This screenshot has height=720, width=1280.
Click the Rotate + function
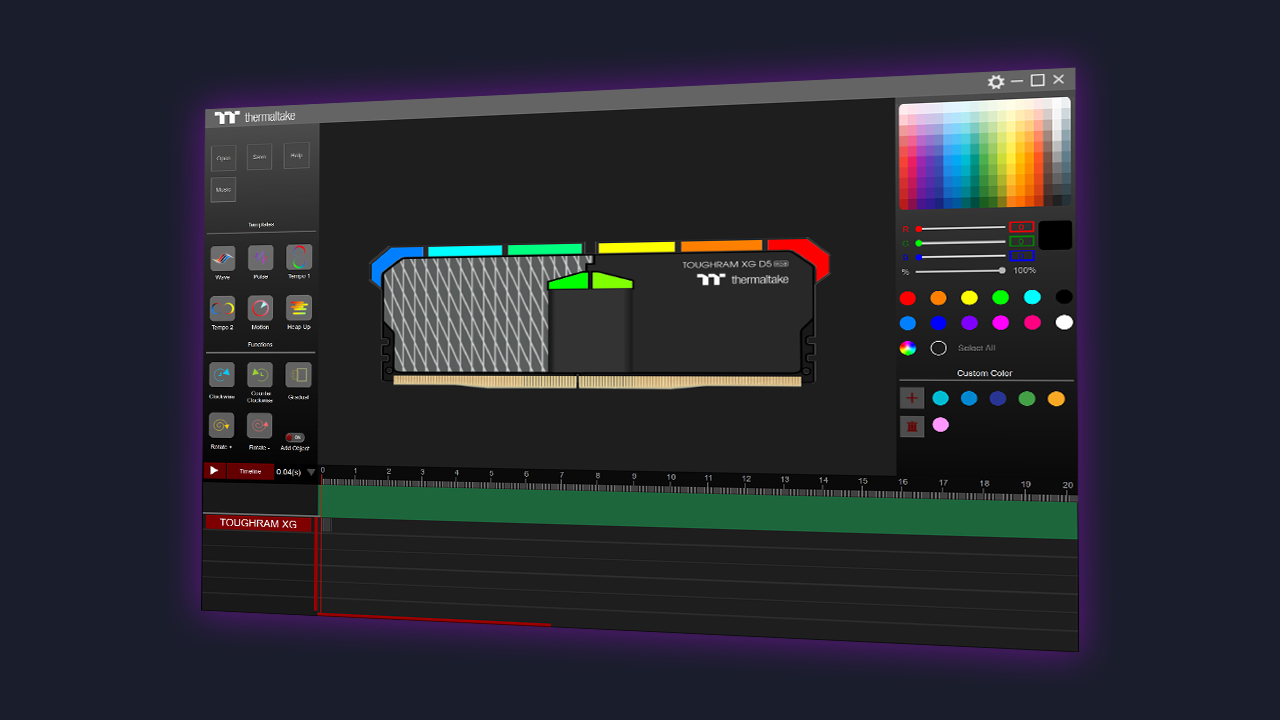pyautogui.click(x=222, y=425)
